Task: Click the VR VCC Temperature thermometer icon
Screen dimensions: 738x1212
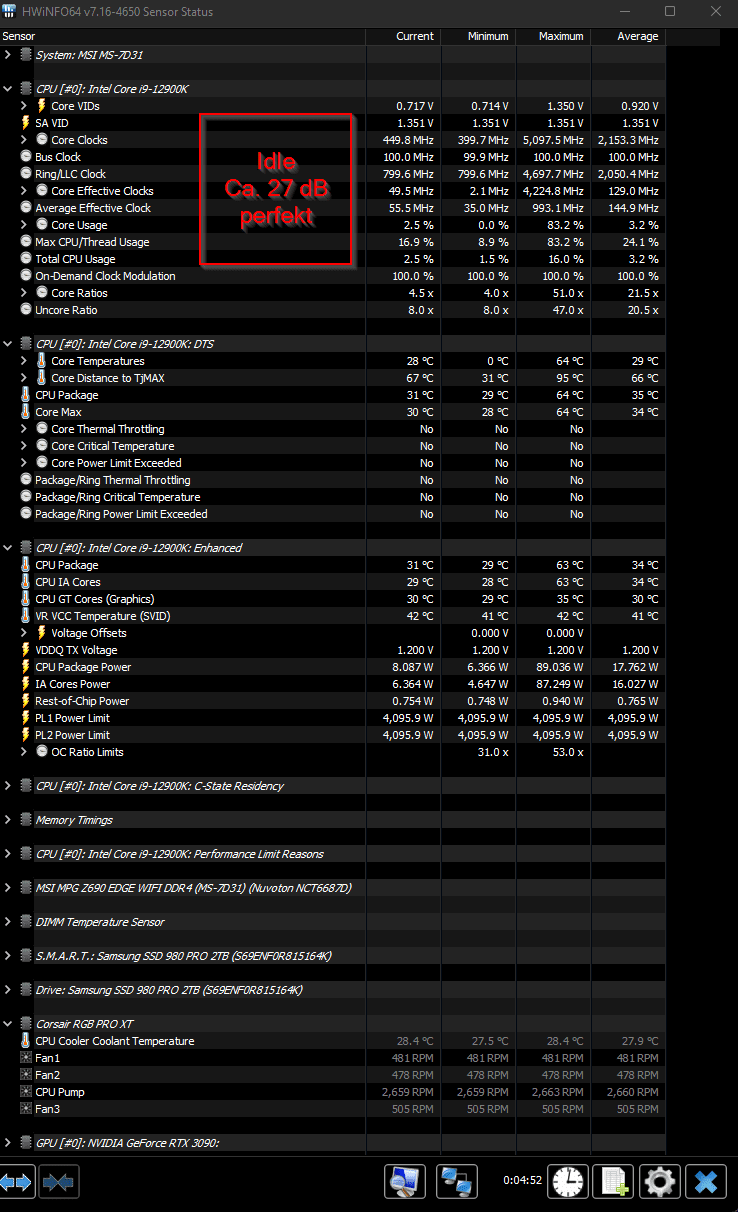Action: point(26,616)
